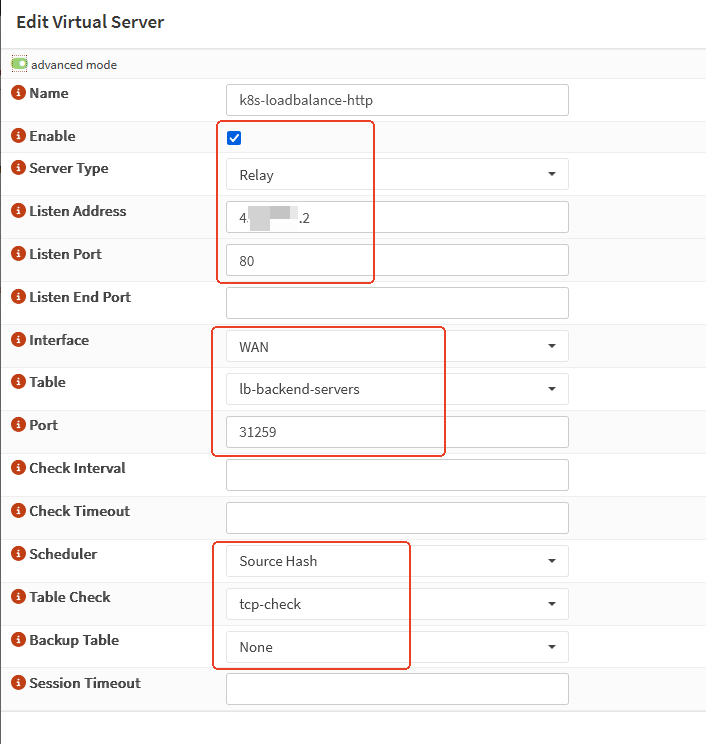Click the info icon next to Check Interval
706x744 pixels.
click(18, 468)
